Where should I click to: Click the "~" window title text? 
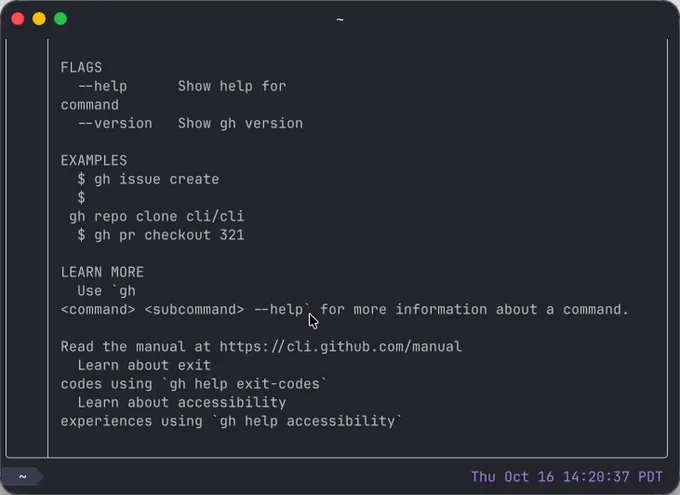click(340, 19)
